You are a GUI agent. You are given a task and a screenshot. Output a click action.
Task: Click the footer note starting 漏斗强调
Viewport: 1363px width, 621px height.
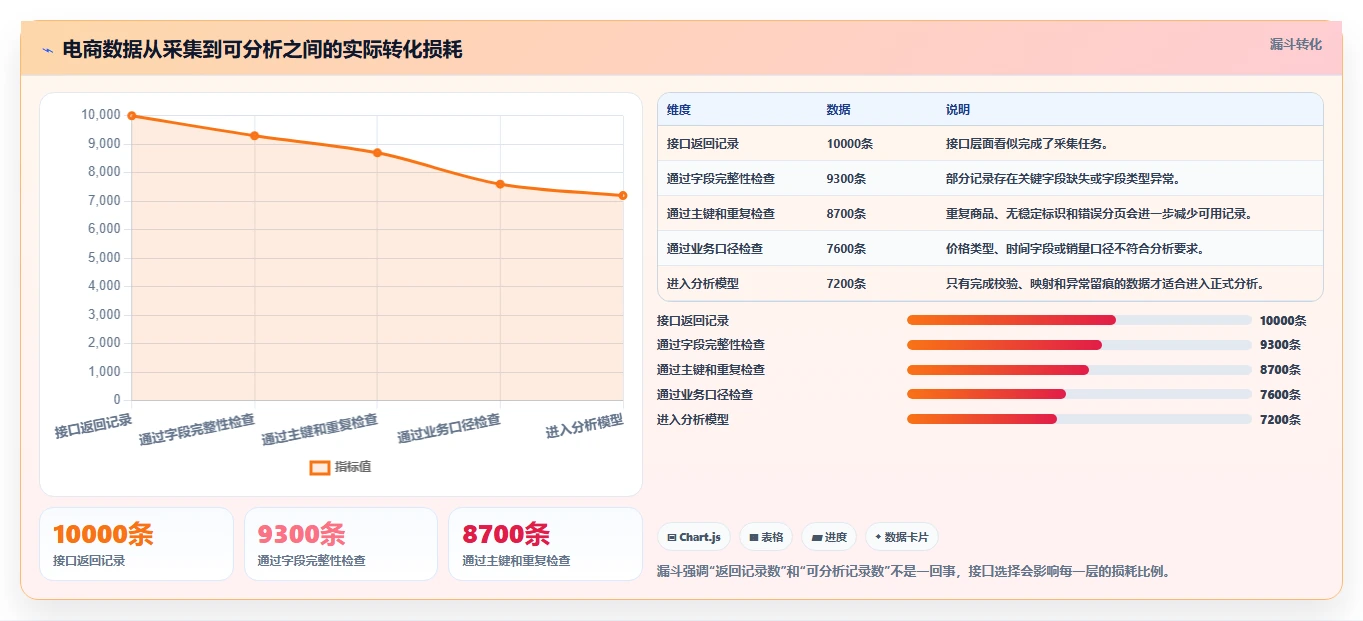(913, 572)
